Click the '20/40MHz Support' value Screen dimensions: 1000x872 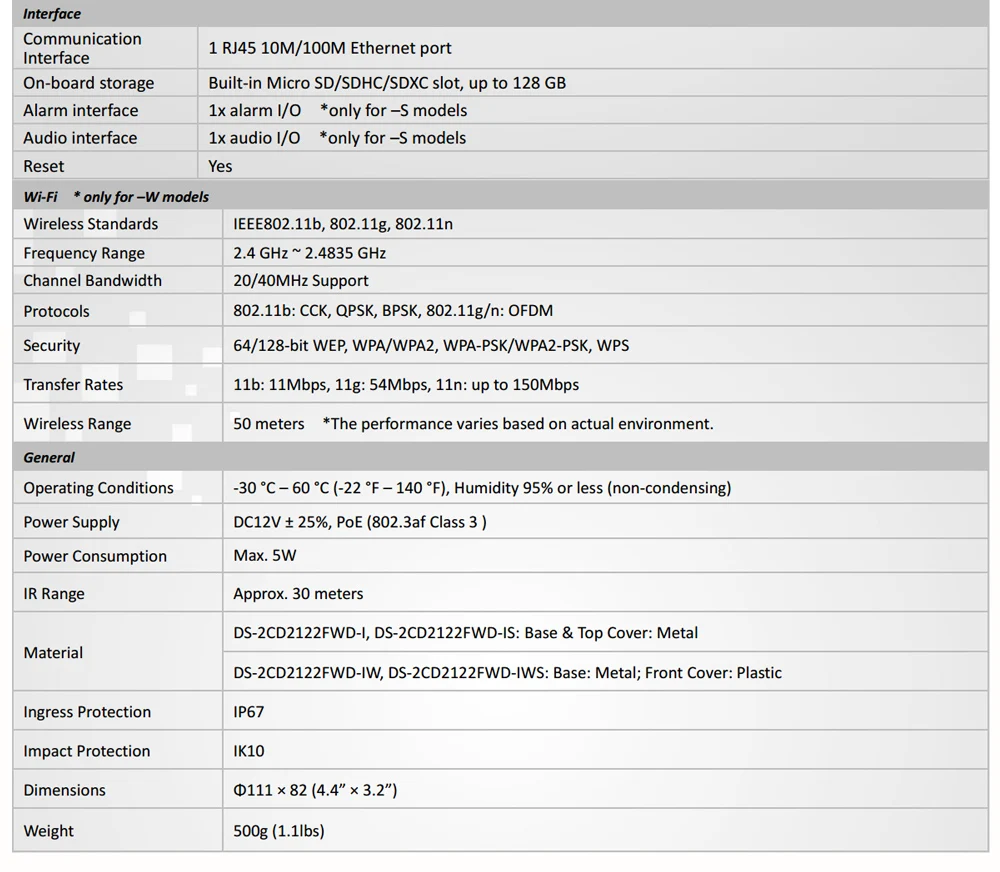click(x=301, y=281)
